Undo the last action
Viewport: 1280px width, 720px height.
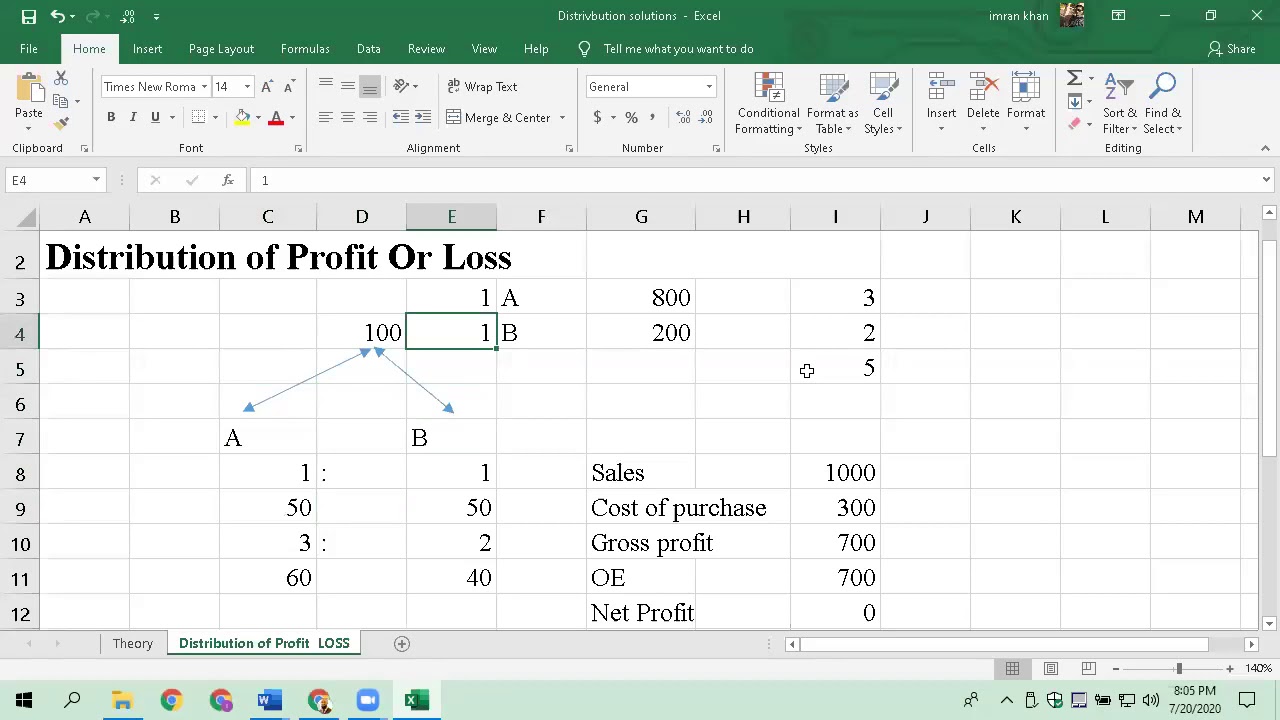click(x=58, y=16)
